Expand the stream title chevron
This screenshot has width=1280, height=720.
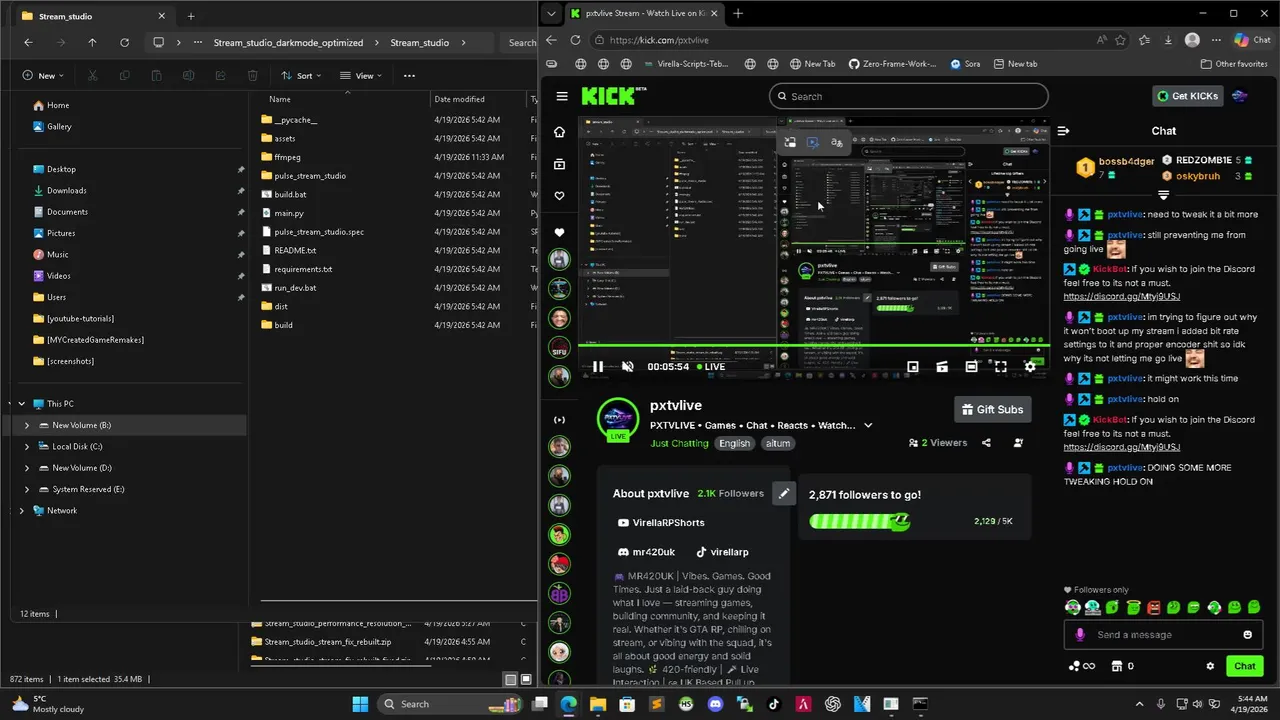868,425
